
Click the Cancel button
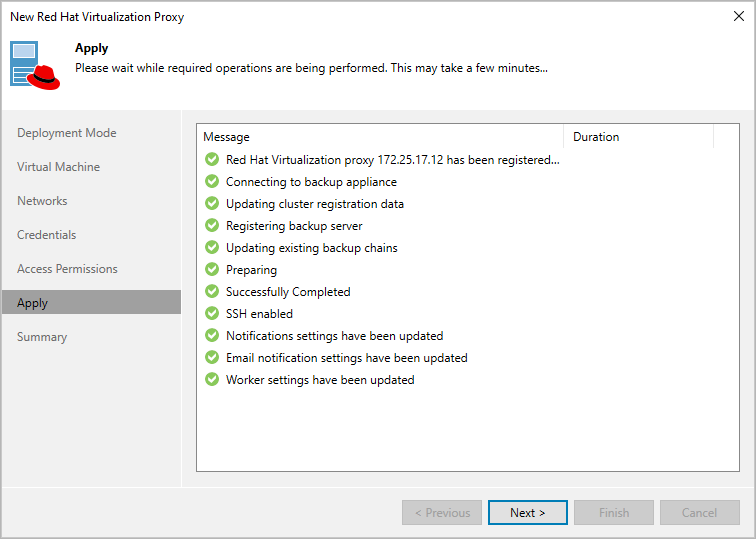(x=700, y=512)
